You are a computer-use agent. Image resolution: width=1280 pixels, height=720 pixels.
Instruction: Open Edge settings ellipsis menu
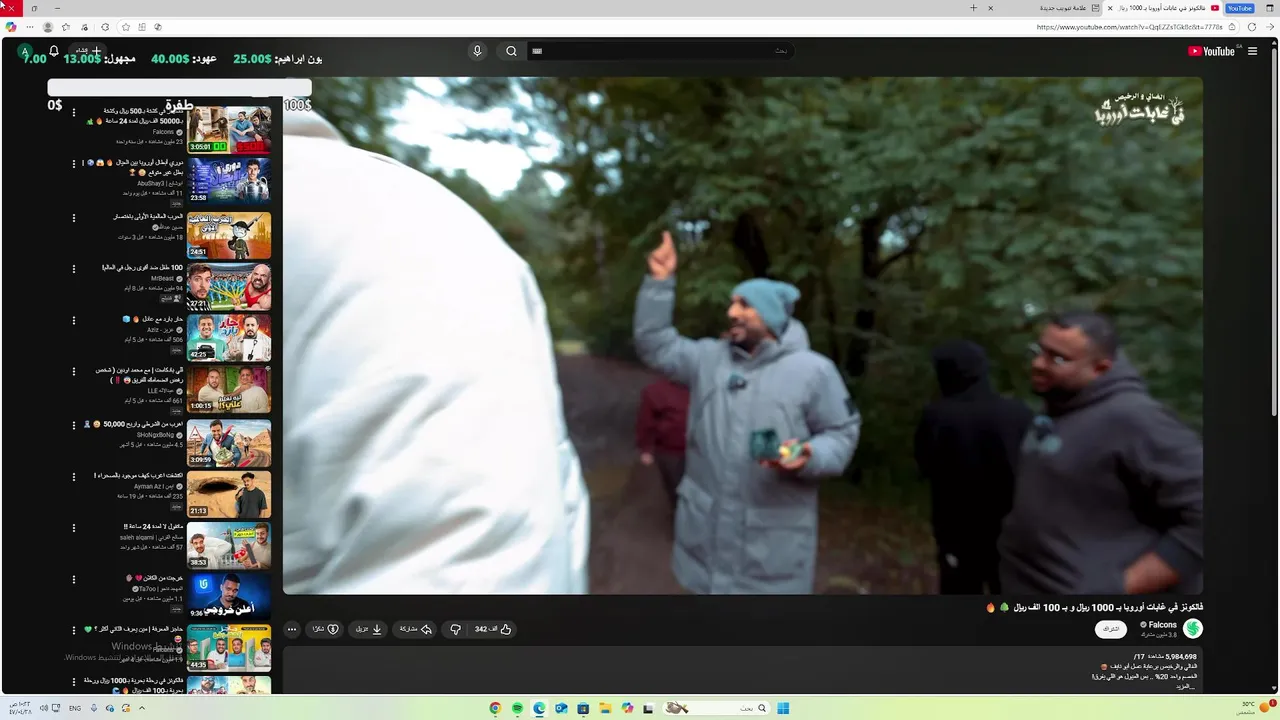pyautogui.click(x=28, y=27)
